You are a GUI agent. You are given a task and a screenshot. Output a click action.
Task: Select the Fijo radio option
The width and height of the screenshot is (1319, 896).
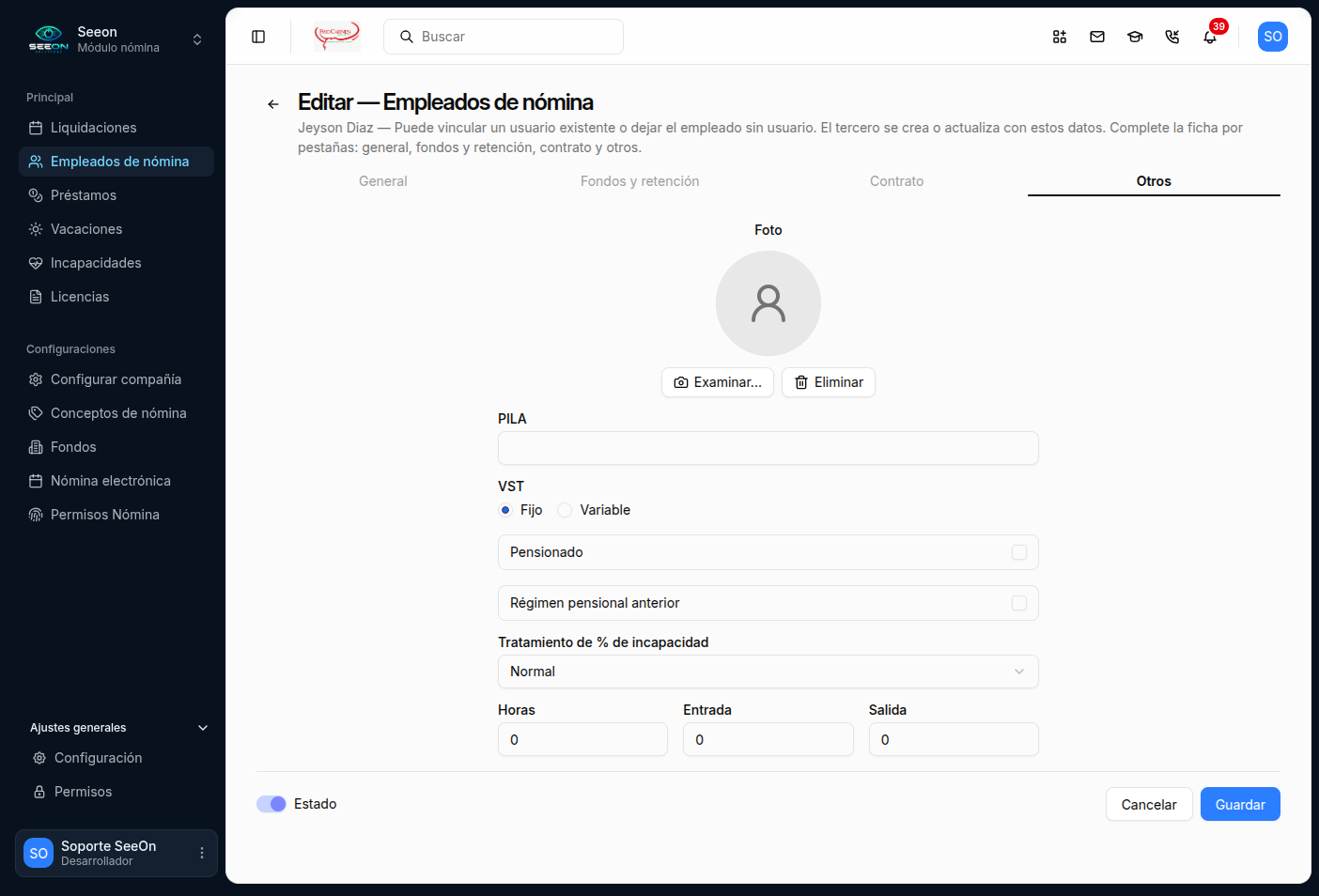505,510
